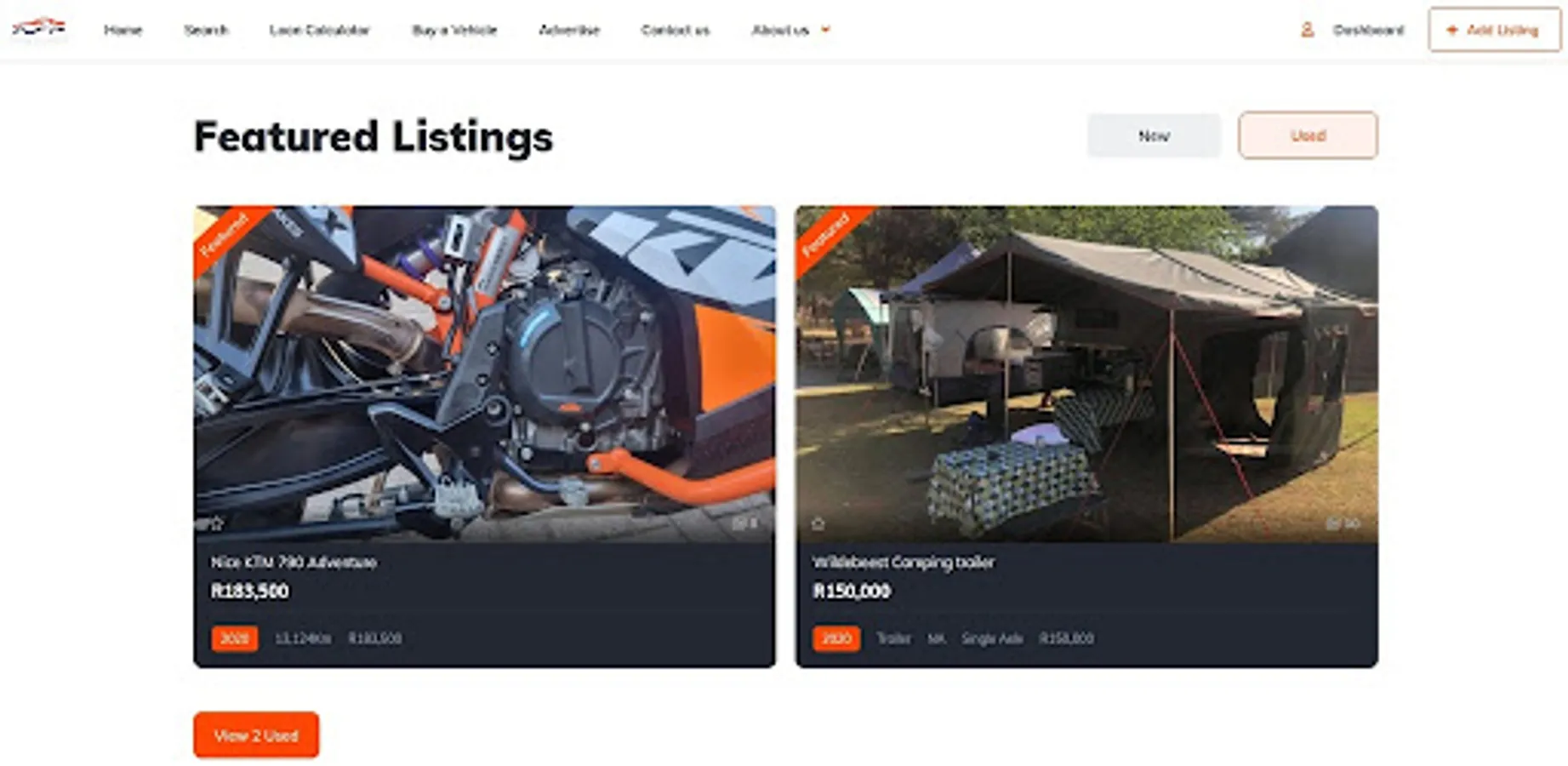Image resolution: width=1568 pixels, height=766 pixels.
Task: Click the site logo in the header
Action: (x=39, y=28)
